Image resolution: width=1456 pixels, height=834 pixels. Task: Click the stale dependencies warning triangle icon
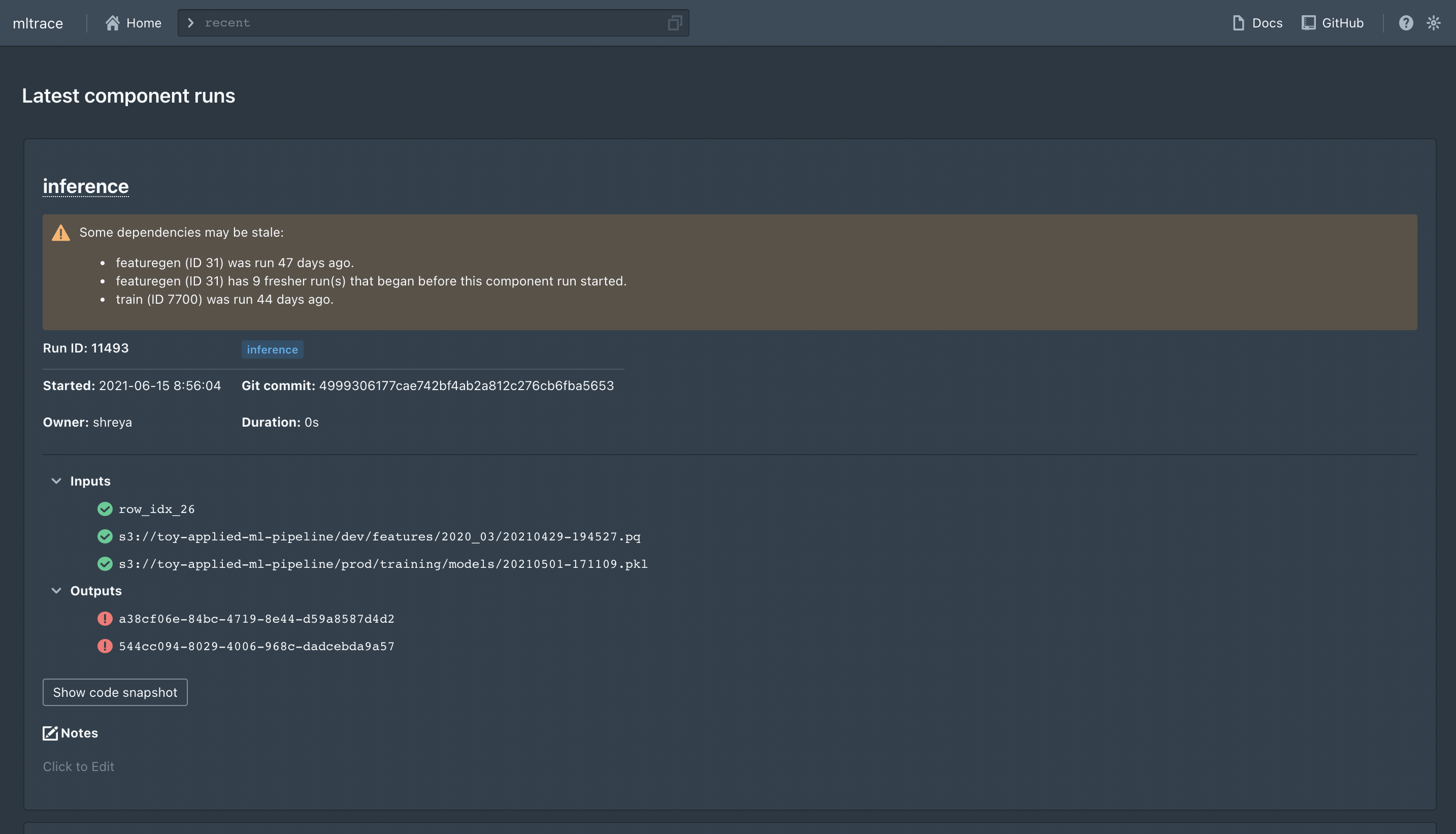pyautogui.click(x=61, y=233)
